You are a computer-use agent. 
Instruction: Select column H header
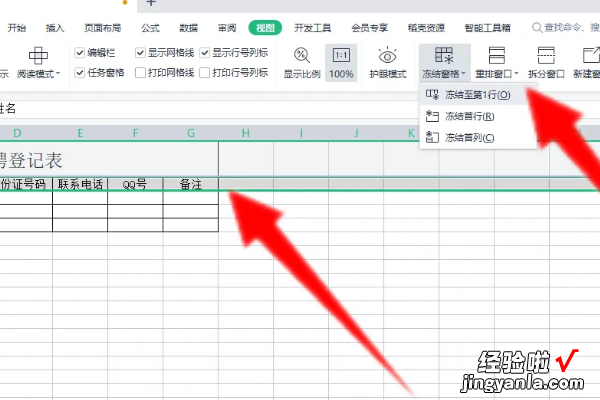click(246, 133)
